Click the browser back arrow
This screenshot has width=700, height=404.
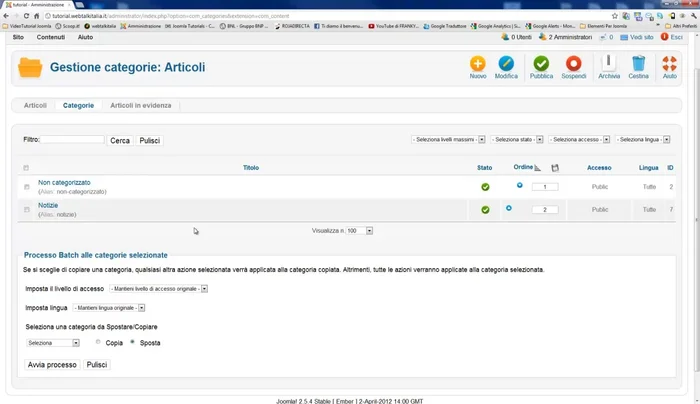[x=6, y=16]
